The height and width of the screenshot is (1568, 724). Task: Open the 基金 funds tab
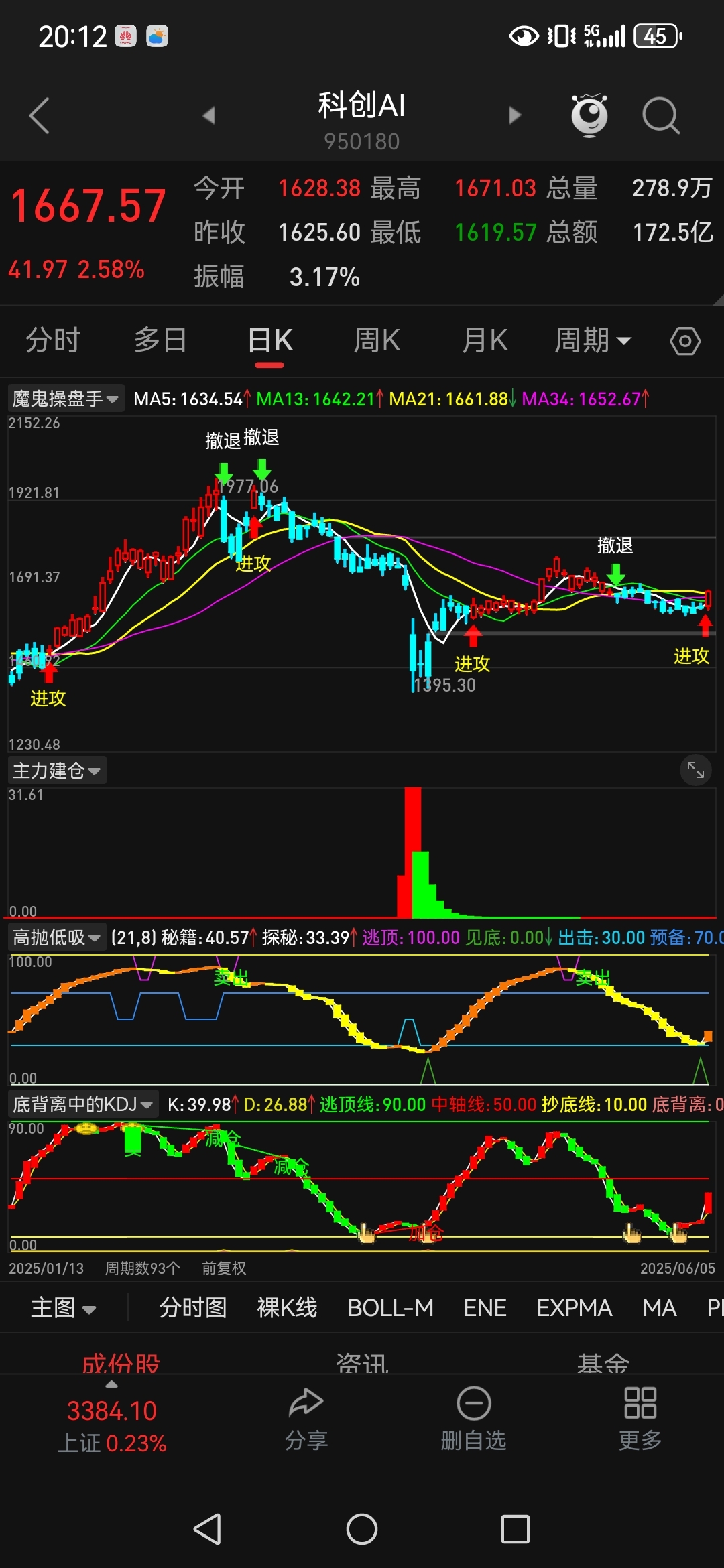603,1363
